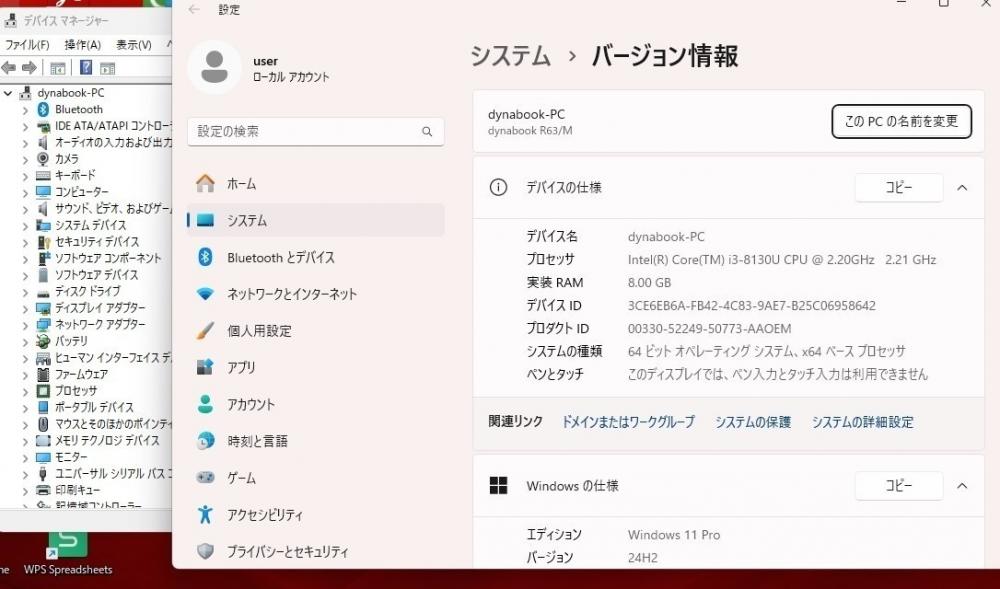The height and width of the screenshot is (589, 1000).
Task: Click the battery (バッテリ) device icon
Action: click(x=43, y=341)
